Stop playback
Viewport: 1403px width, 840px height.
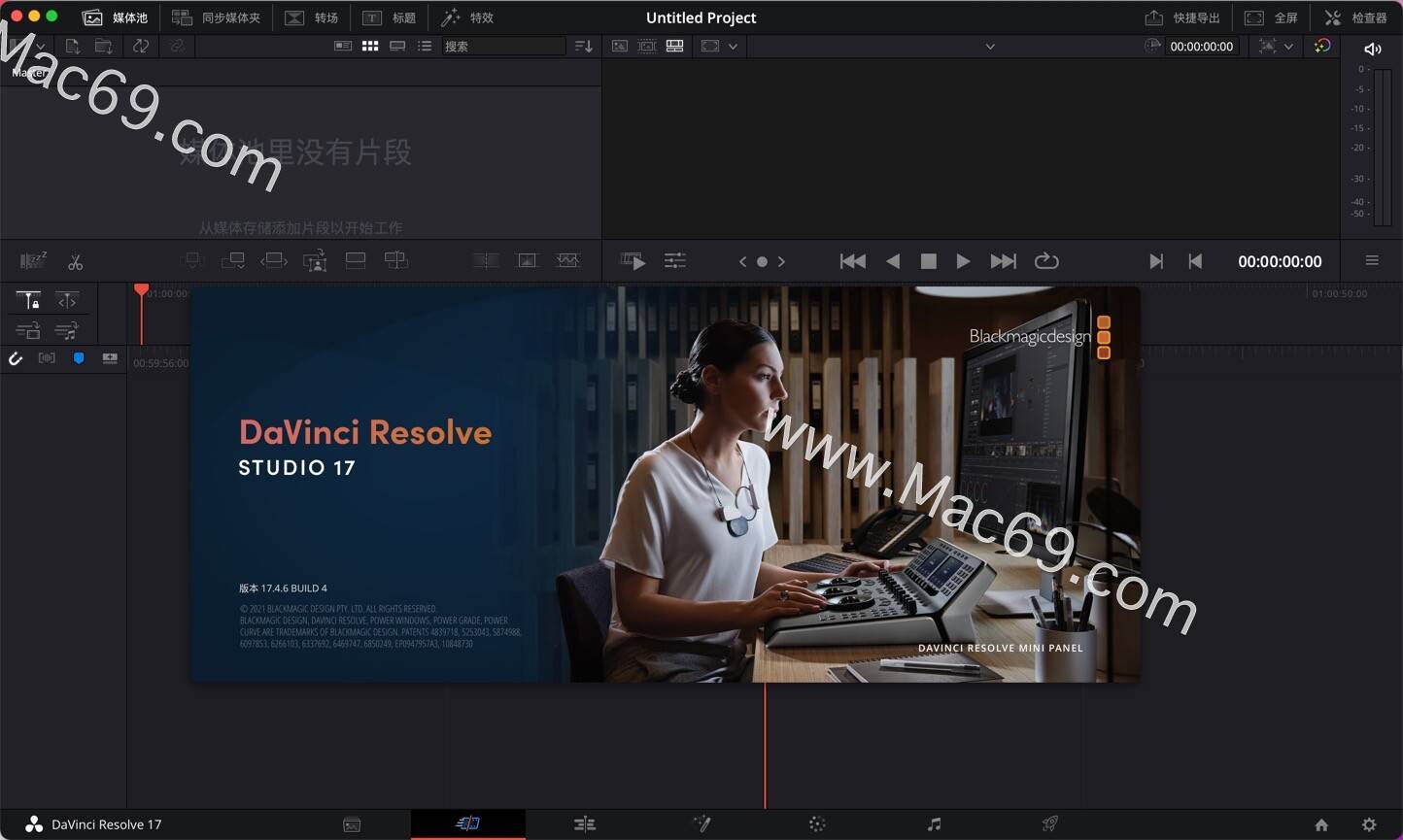928,261
